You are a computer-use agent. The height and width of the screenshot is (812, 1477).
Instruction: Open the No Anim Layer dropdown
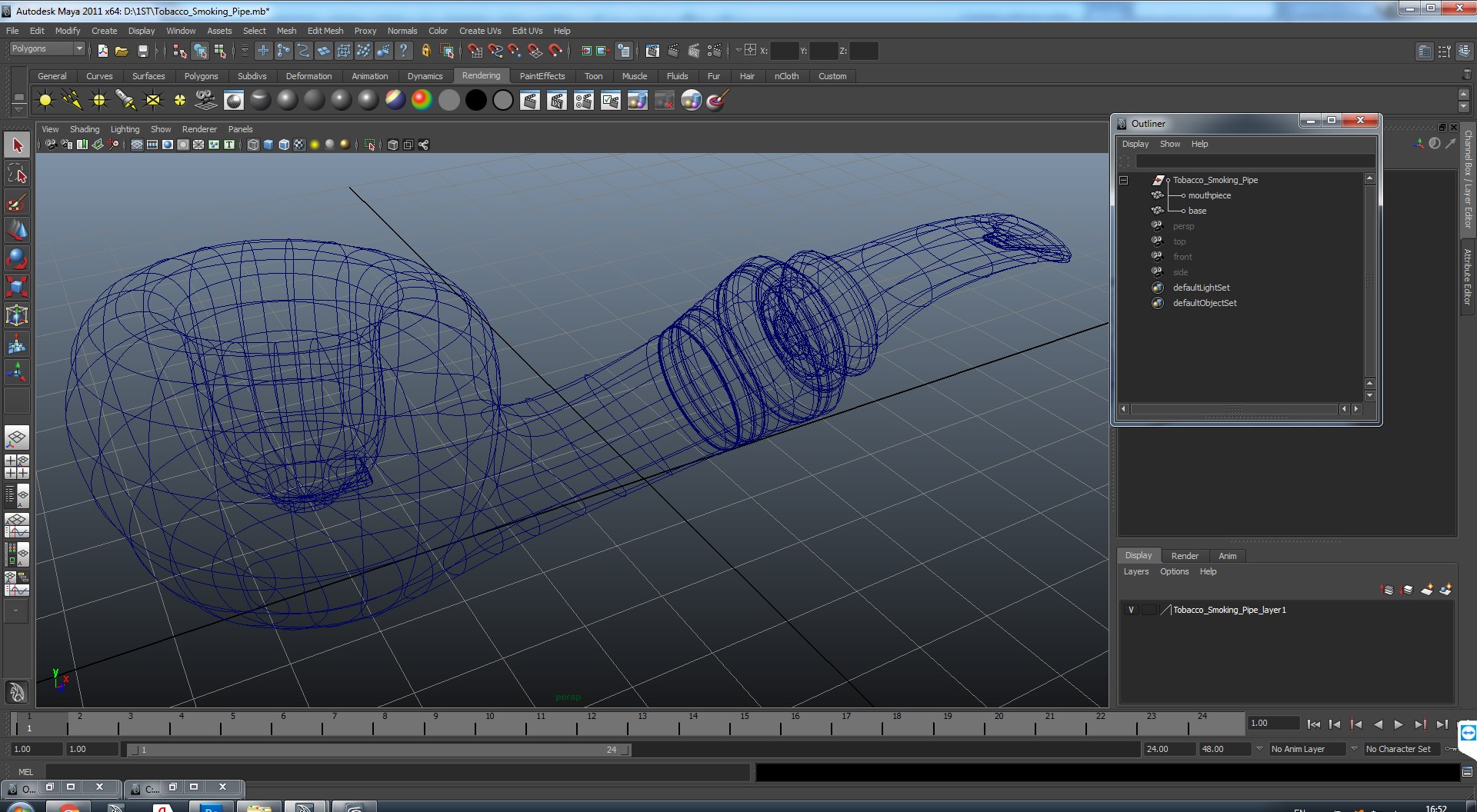point(1306,749)
